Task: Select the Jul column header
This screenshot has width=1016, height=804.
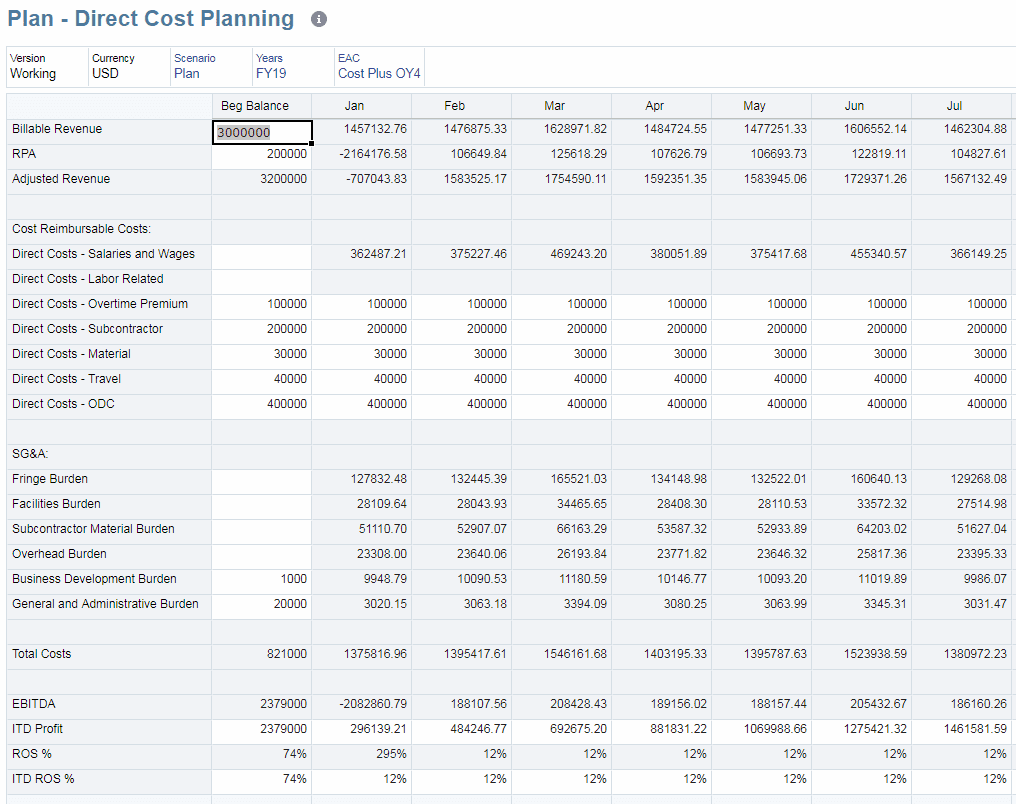Action: click(962, 106)
